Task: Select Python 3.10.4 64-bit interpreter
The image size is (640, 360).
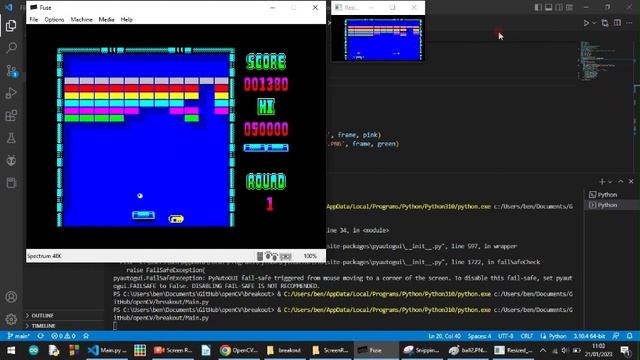Action: pyautogui.click(x=589, y=336)
